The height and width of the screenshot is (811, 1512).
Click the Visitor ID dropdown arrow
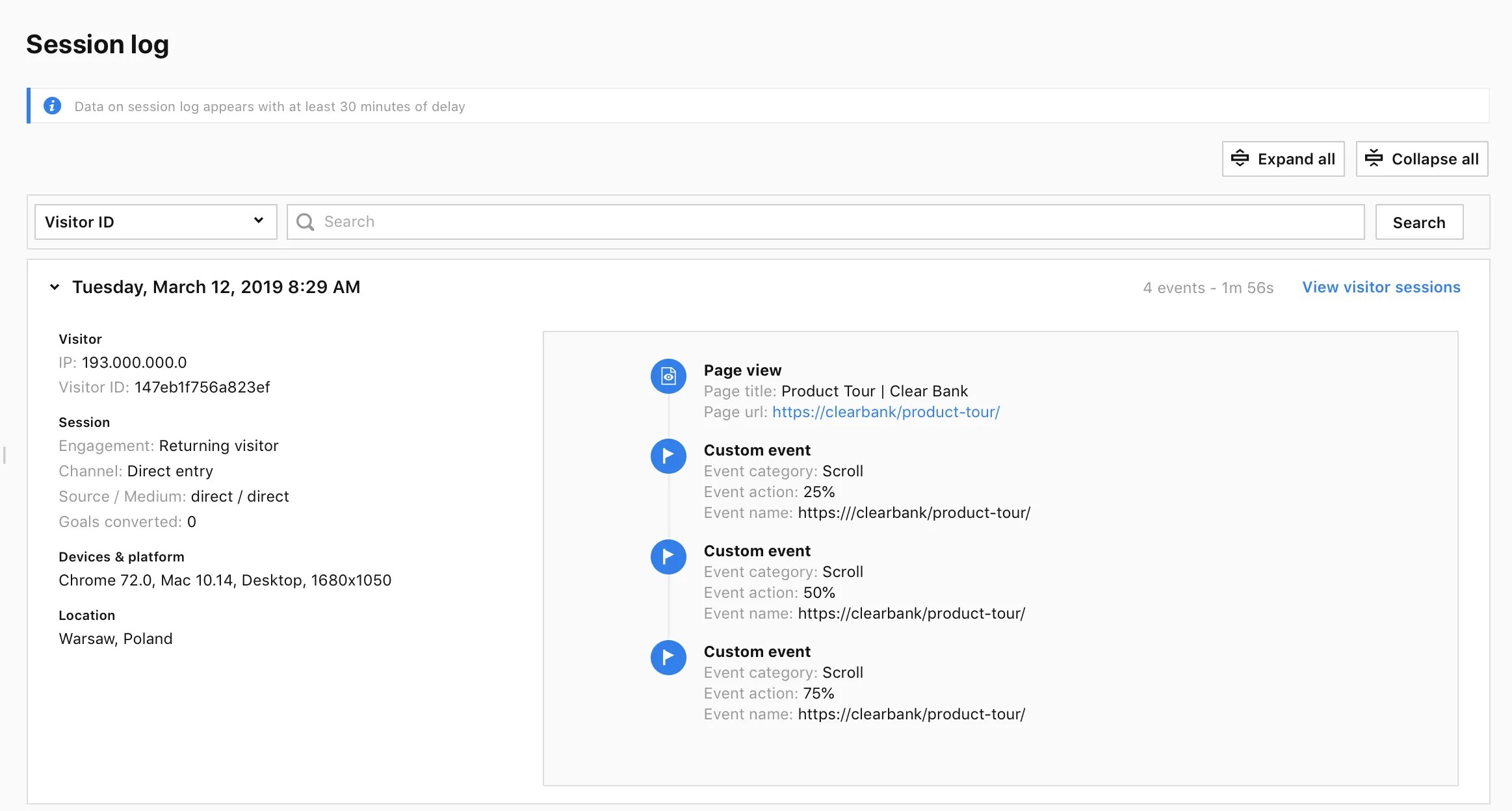[x=259, y=221]
